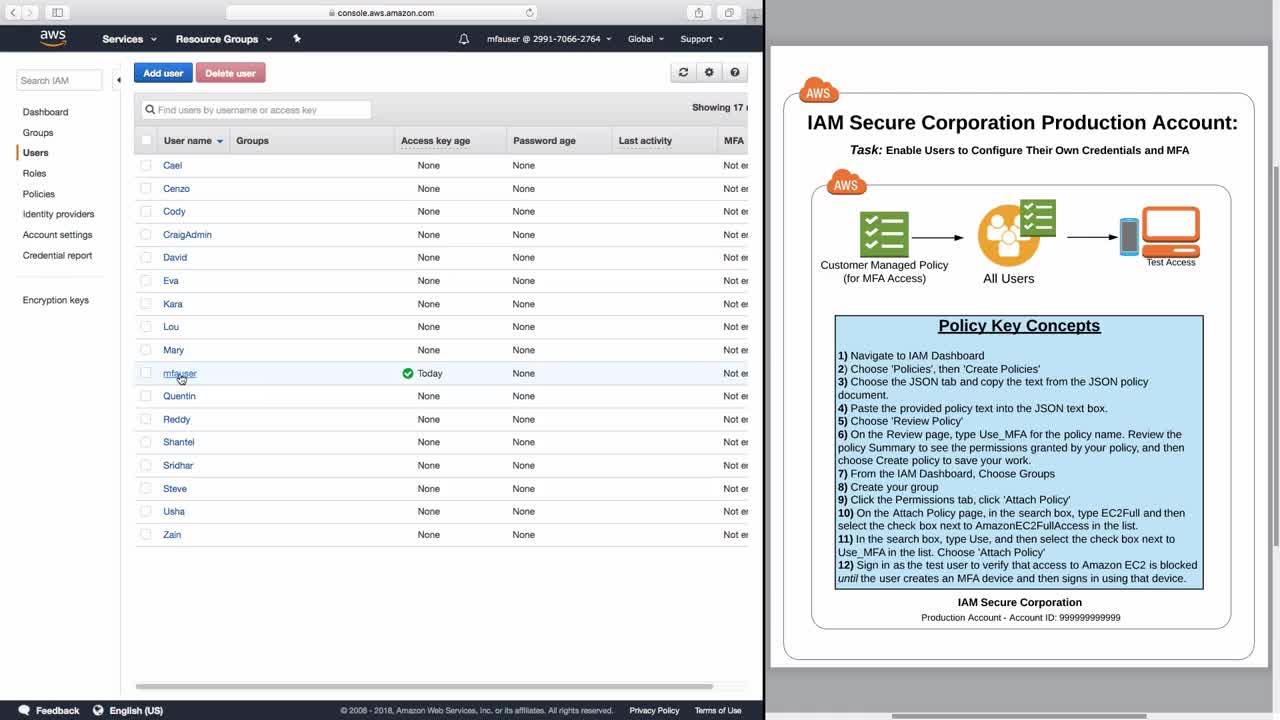Click the AWS logo home icon
This screenshot has width=1280, height=720.
(53, 38)
